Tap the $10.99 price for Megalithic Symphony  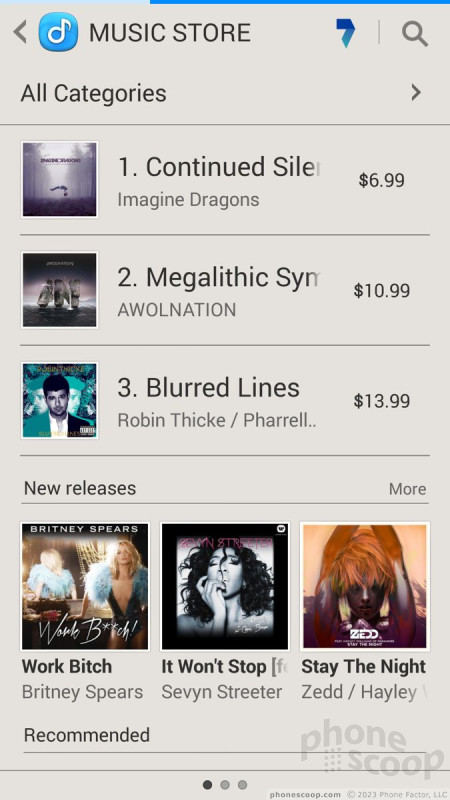coord(382,290)
